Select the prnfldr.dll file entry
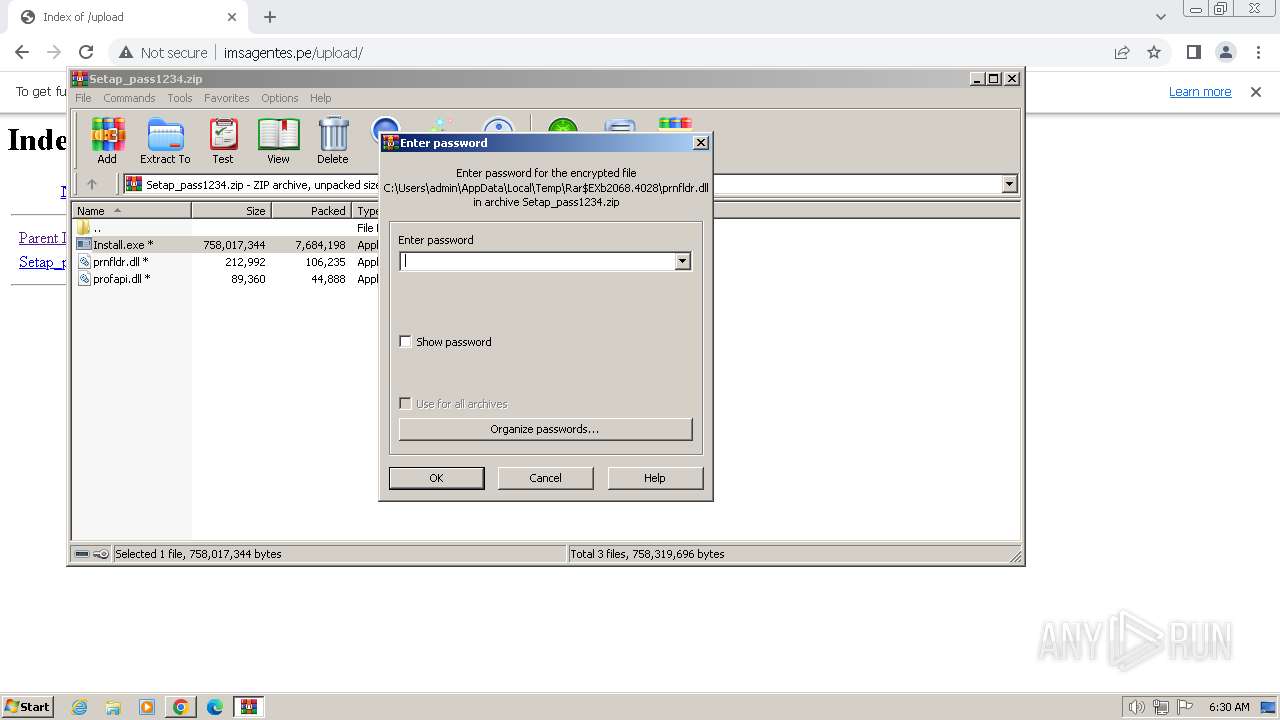The height and width of the screenshot is (720, 1280). click(x=120, y=262)
